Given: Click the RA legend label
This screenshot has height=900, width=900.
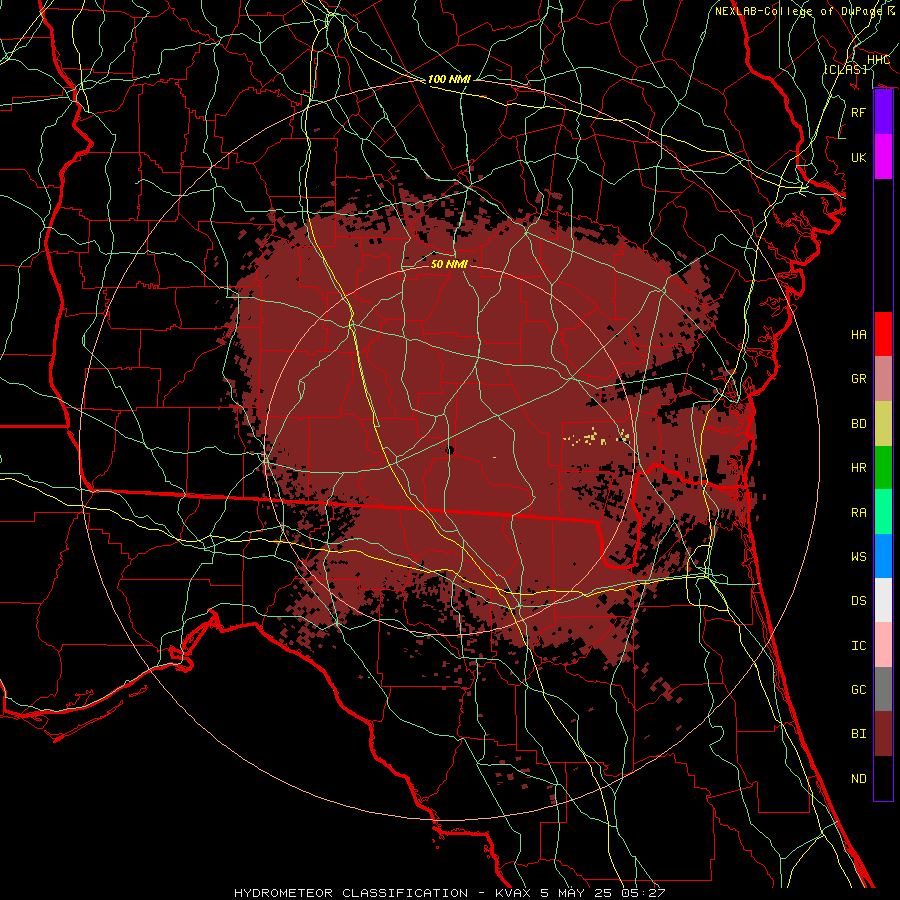Looking at the screenshot, I should tap(858, 513).
